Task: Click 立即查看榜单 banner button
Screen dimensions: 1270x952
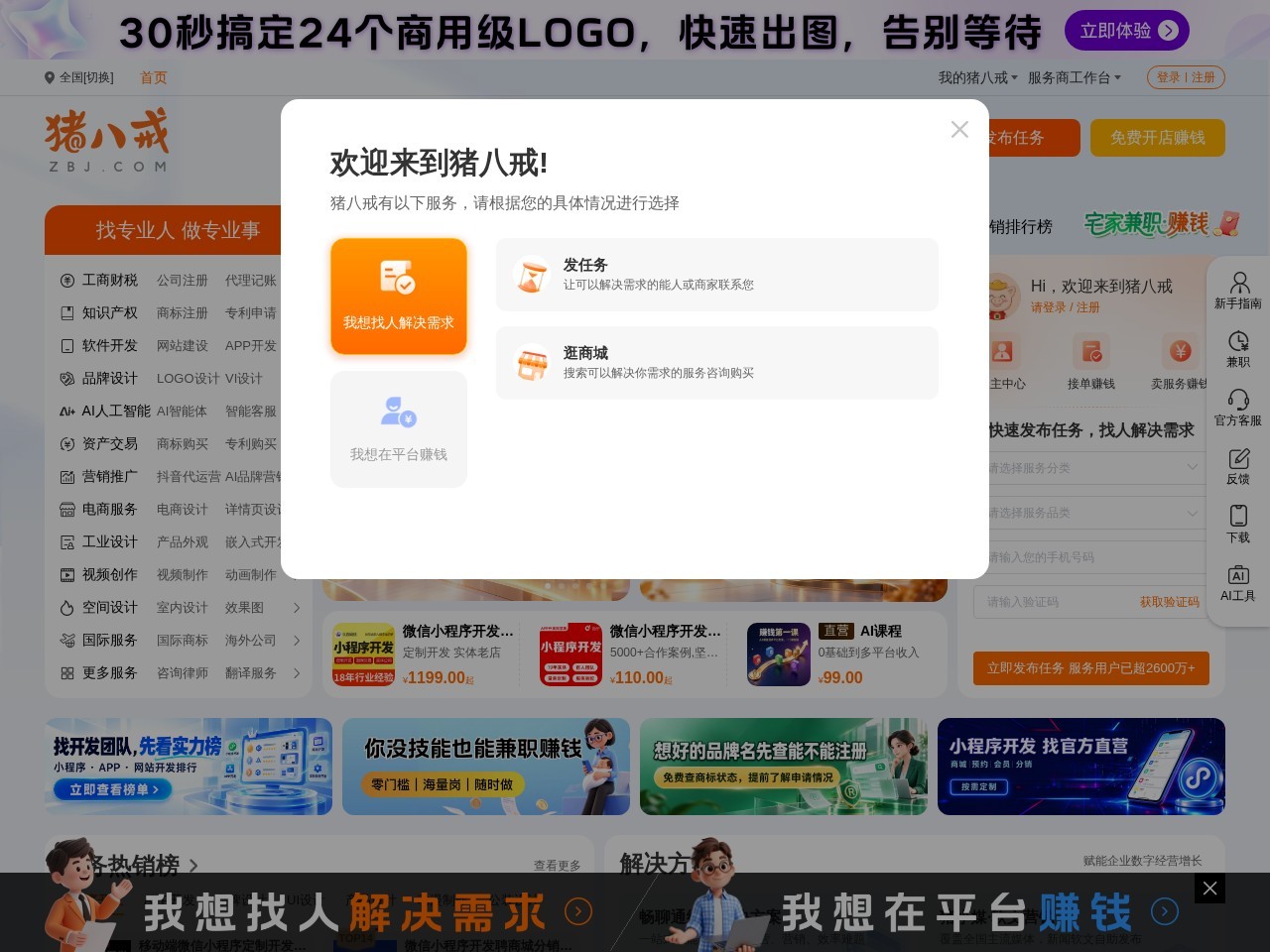Action: [x=113, y=789]
